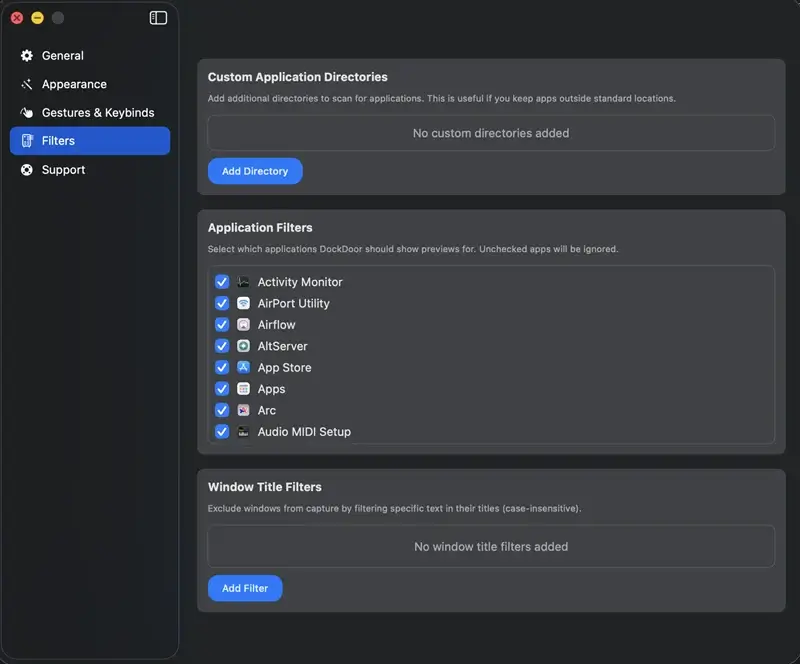800x664 pixels.
Task: Click the Arc browser app icon
Action: (243, 411)
